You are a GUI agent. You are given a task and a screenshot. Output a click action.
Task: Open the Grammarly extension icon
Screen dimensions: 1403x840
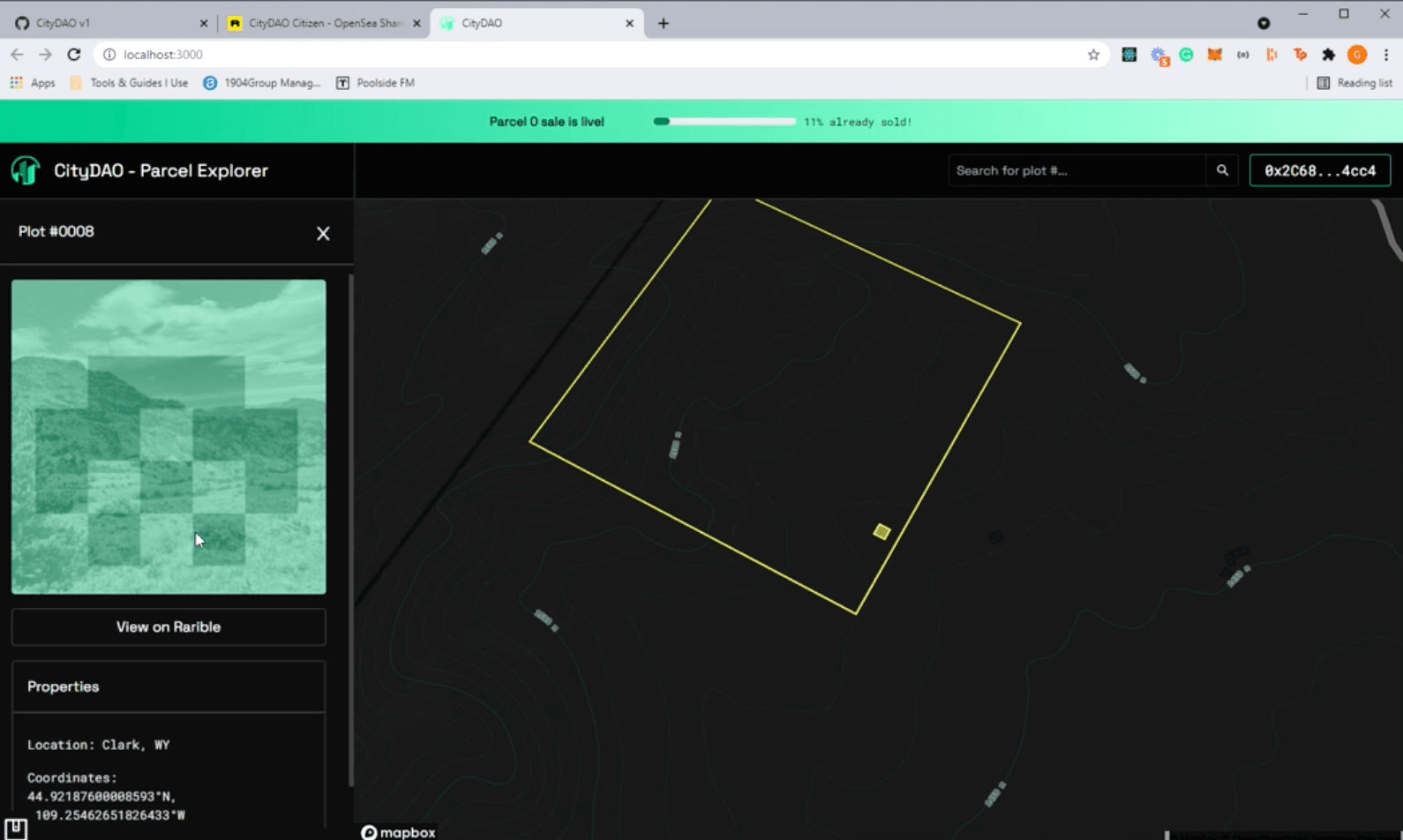[x=1186, y=55]
